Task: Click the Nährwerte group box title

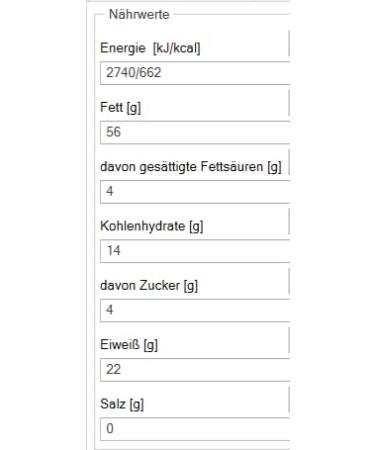Action: pyautogui.click(x=139, y=14)
